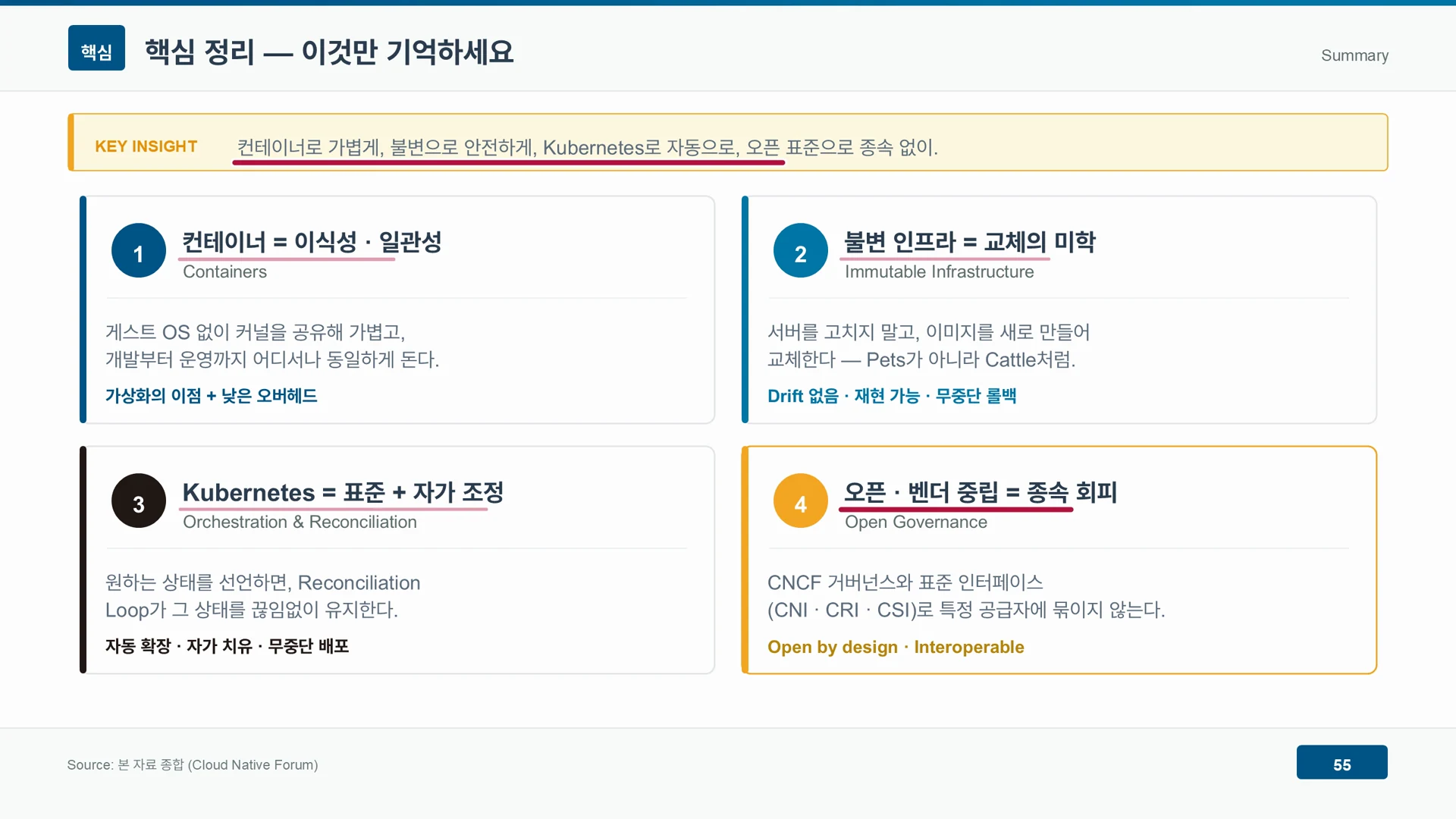Click heading 오픈 · 벤더 중립 = 종속 회피

pos(981,492)
